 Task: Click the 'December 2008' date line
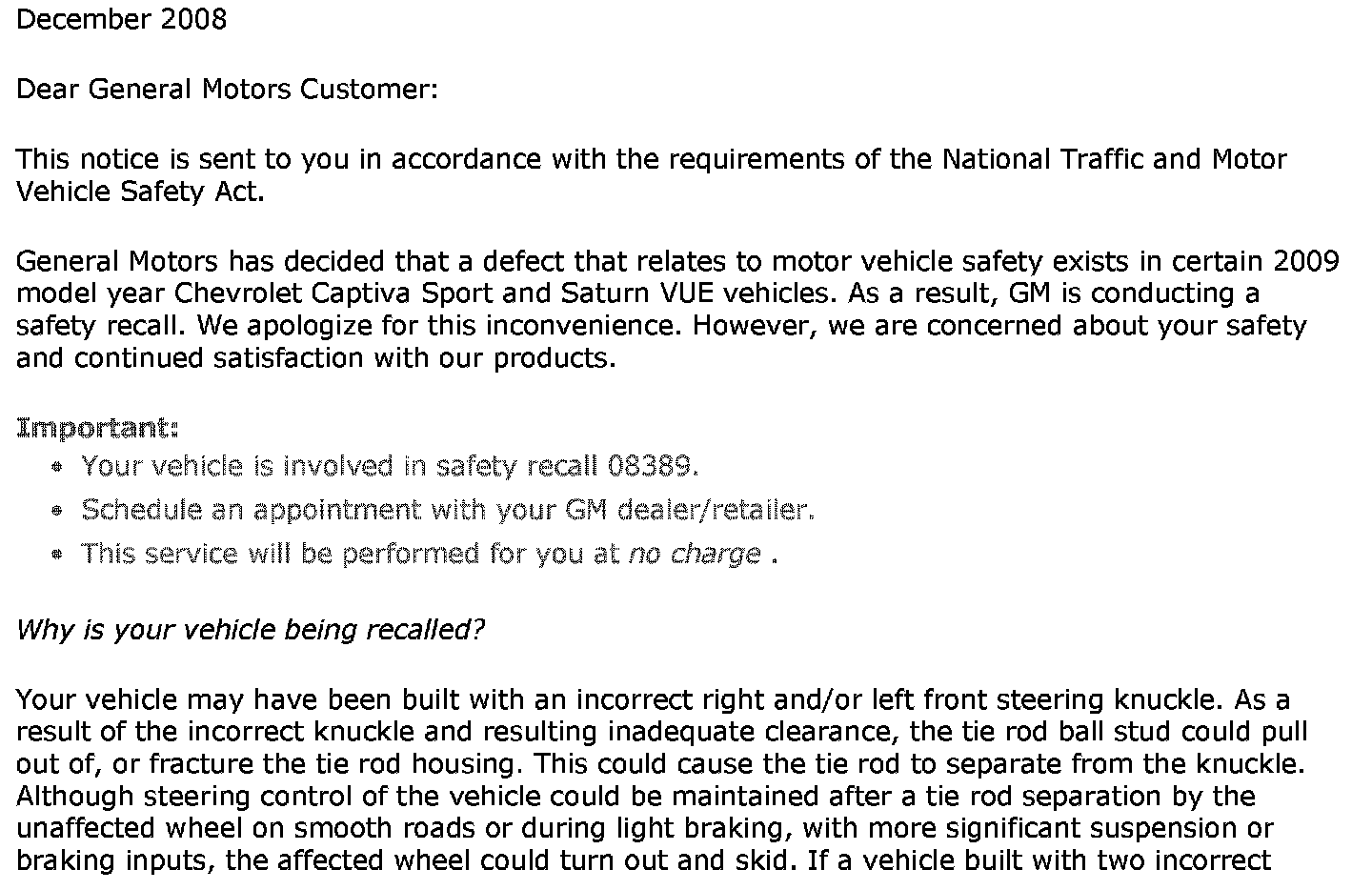coord(122,20)
